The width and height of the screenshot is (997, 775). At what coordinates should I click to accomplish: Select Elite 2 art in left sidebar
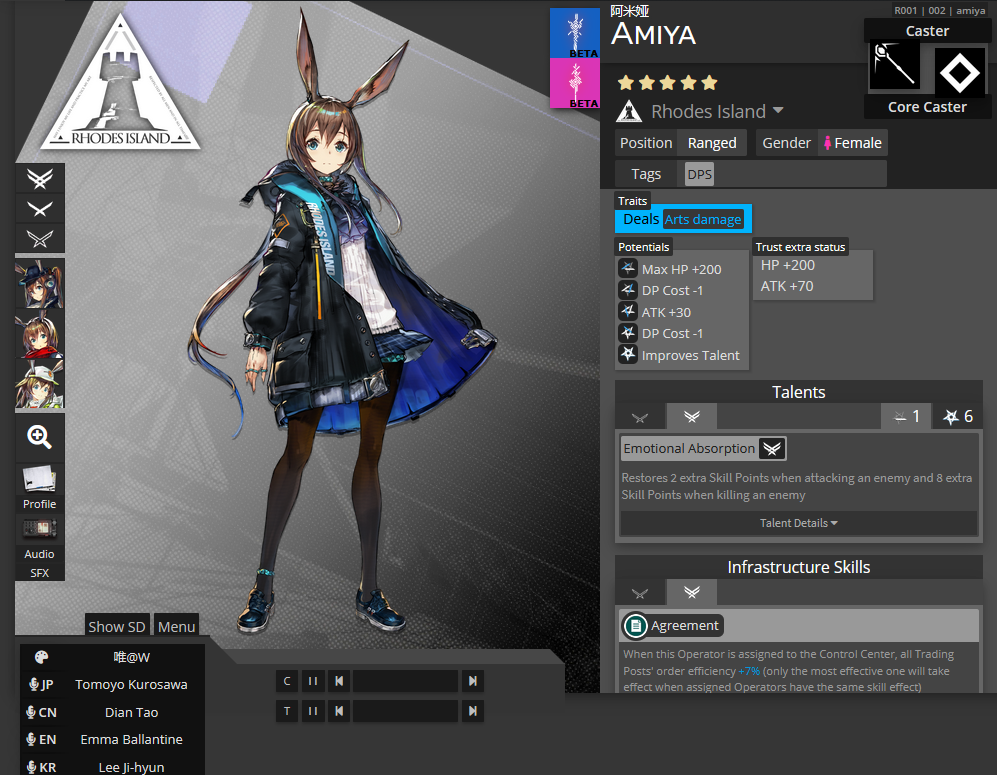(39, 179)
